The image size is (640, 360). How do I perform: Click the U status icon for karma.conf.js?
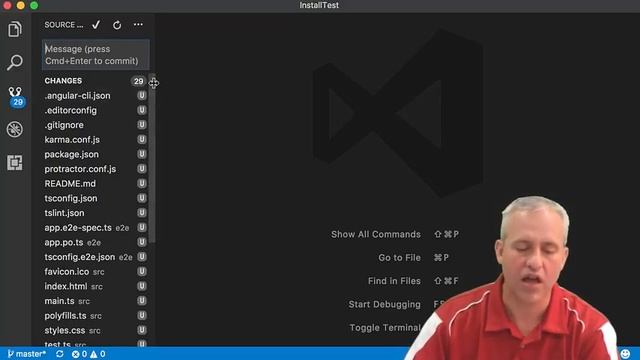[x=142, y=140]
